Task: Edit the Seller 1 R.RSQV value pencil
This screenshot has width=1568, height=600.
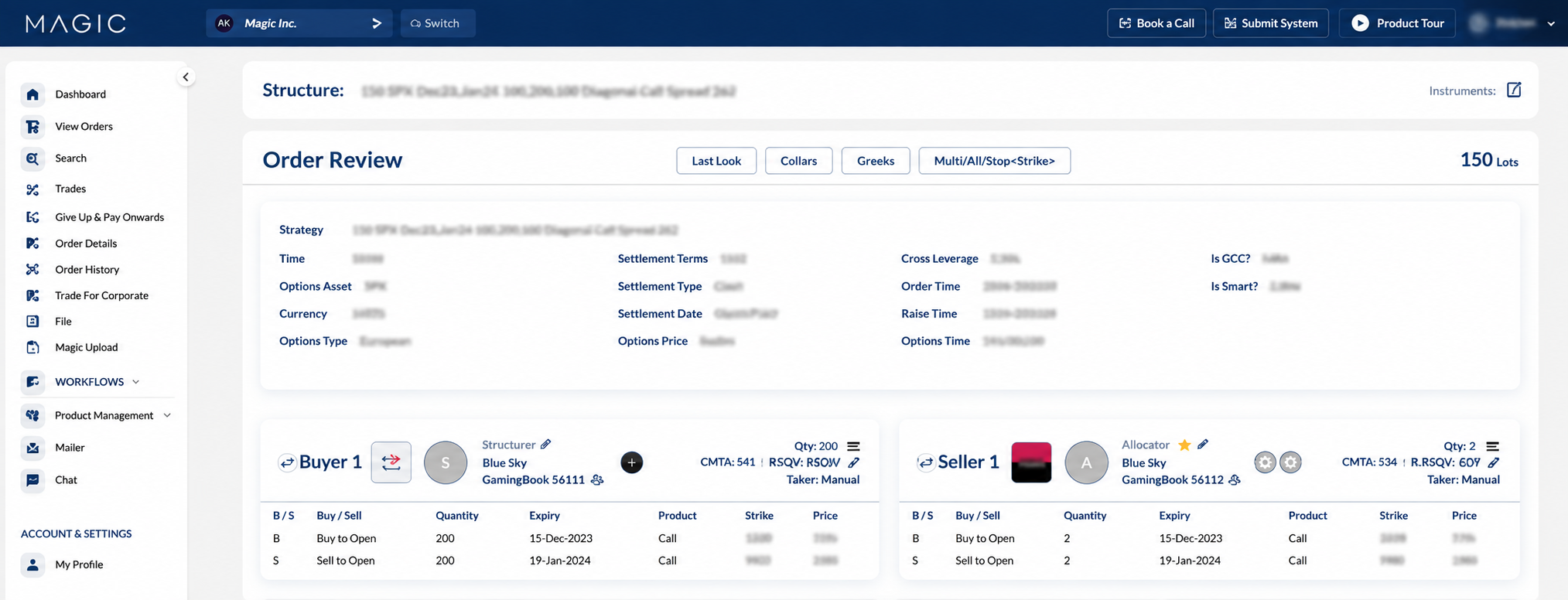Action: pyautogui.click(x=1494, y=462)
